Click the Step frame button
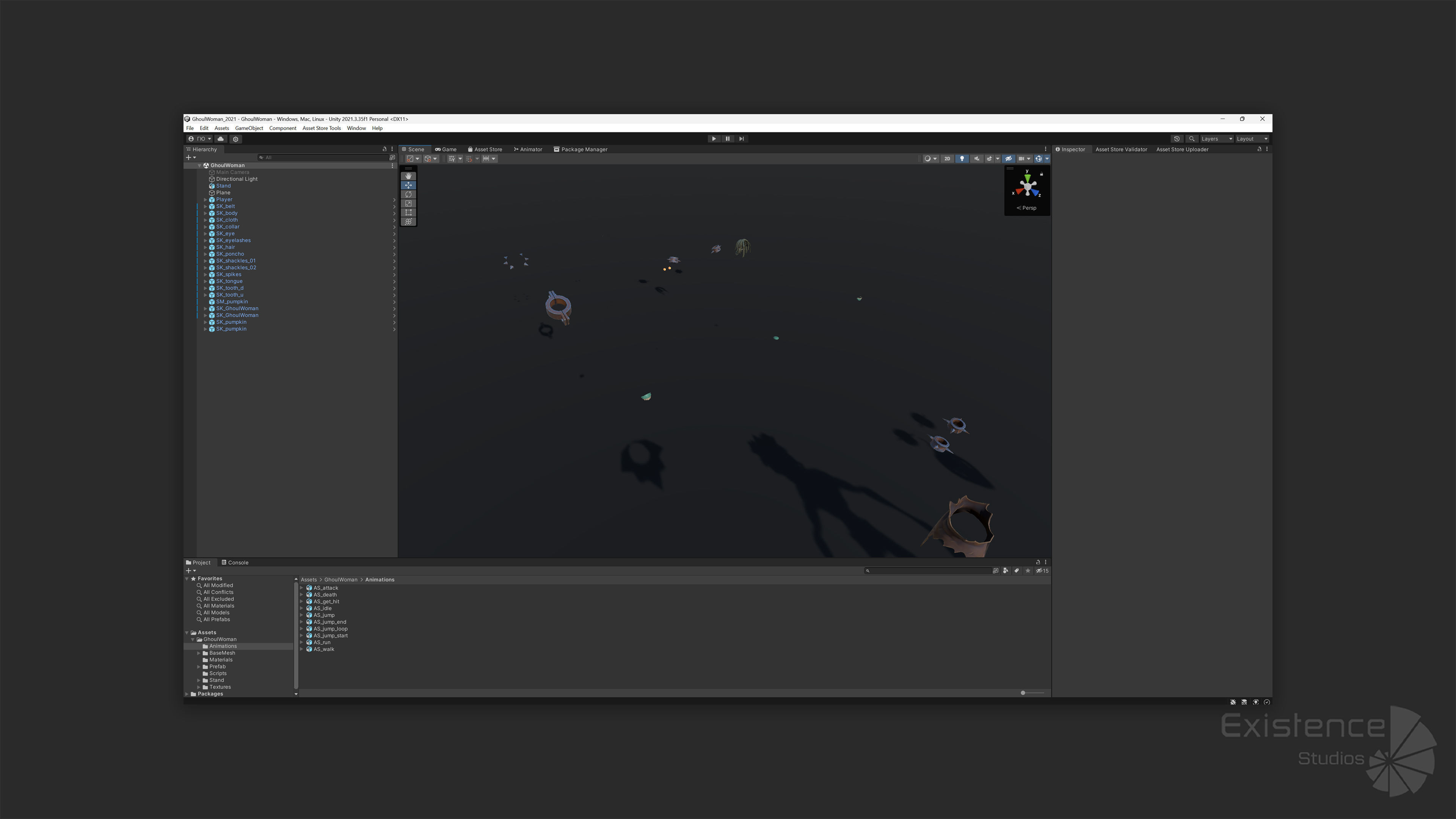Image resolution: width=1456 pixels, height=819 pixels. [x=741, y=139]
